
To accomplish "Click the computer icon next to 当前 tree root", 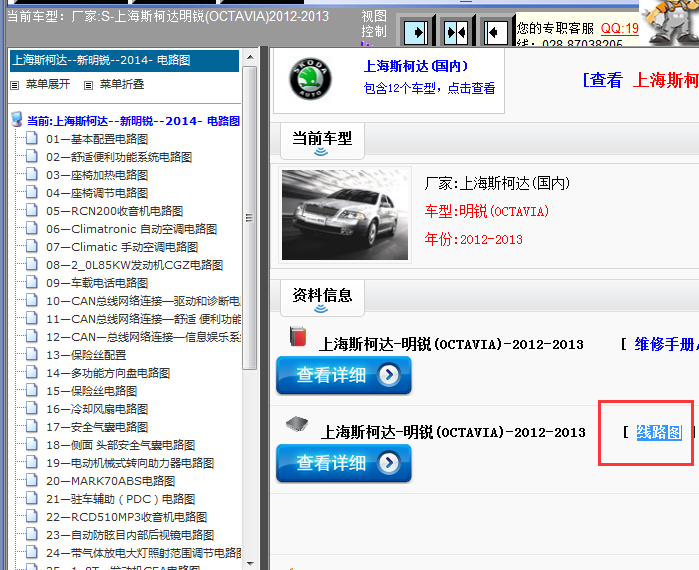I will (16, 119).
